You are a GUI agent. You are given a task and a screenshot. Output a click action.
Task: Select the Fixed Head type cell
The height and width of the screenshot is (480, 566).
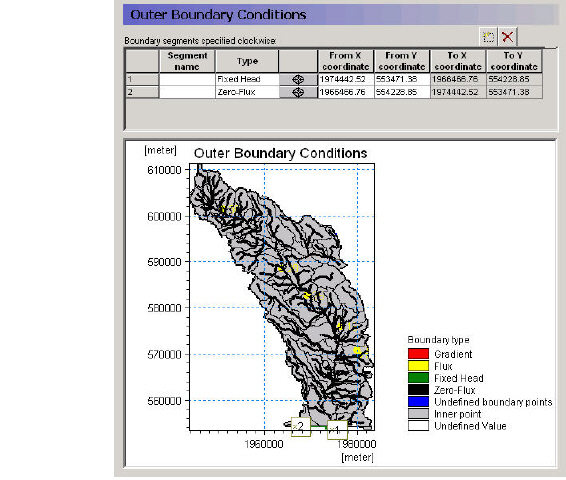point(247,79)
